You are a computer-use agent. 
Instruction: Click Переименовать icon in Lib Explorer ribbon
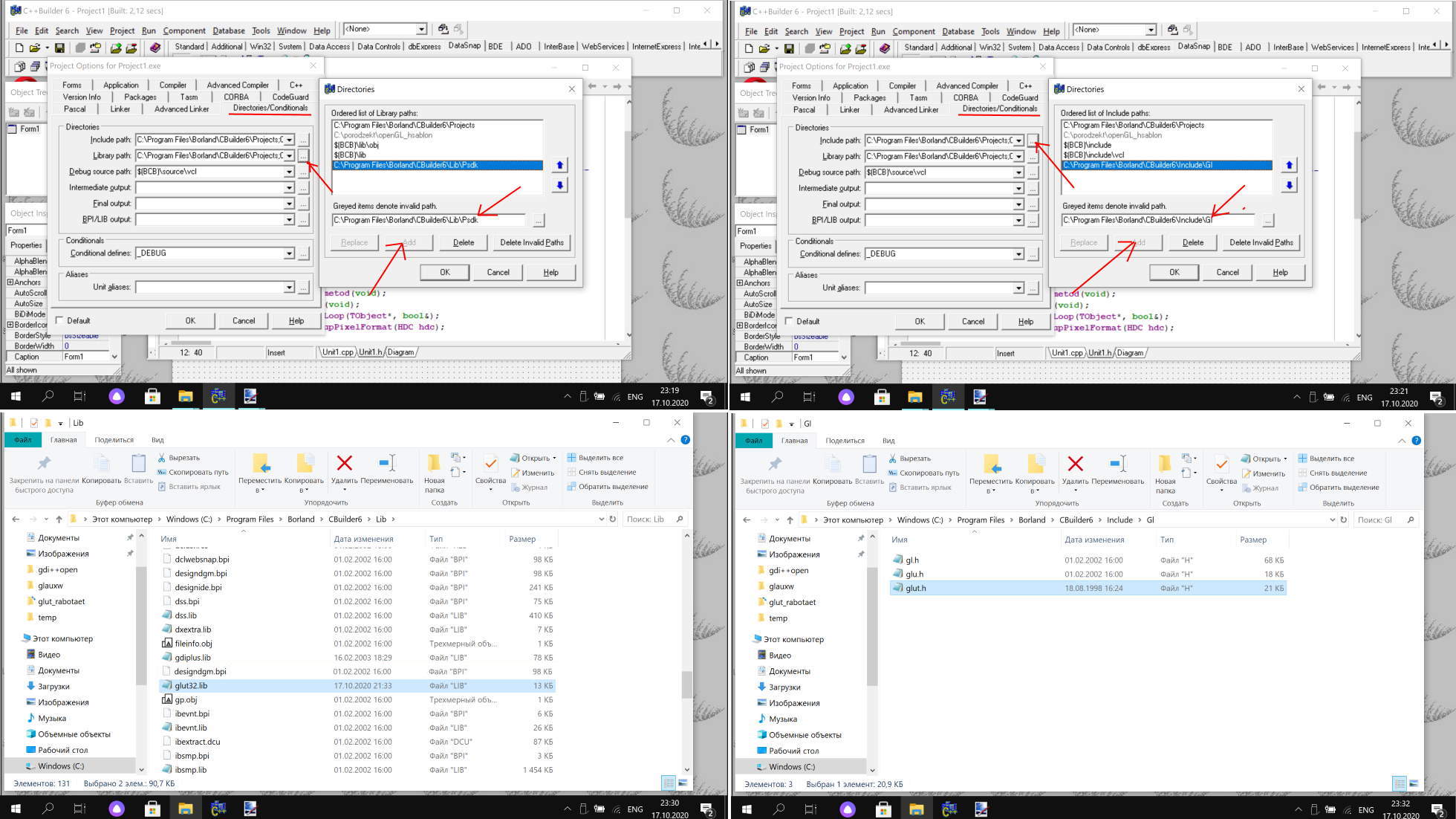point(387,464)
